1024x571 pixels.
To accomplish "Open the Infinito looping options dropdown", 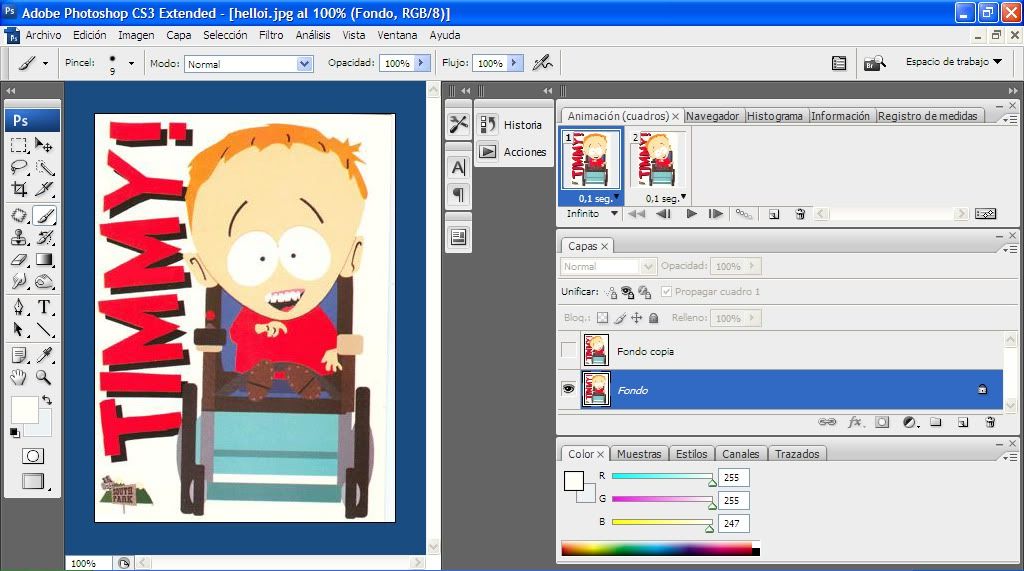I will [x=614, y=214].
